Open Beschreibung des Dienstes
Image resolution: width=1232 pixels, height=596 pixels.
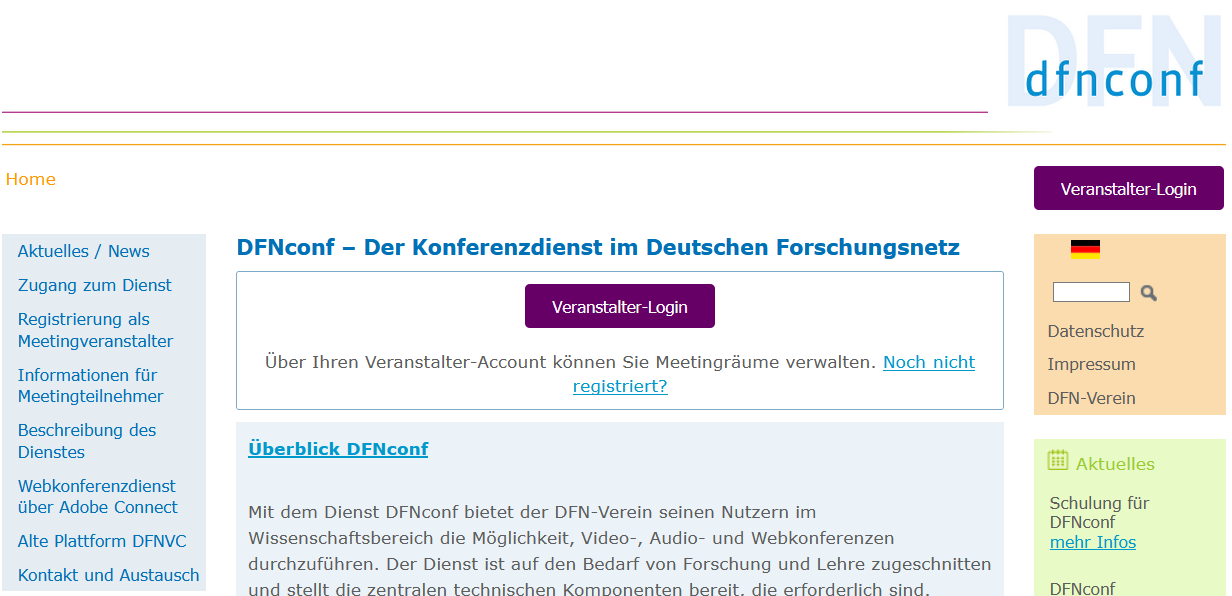coord(87,441)
